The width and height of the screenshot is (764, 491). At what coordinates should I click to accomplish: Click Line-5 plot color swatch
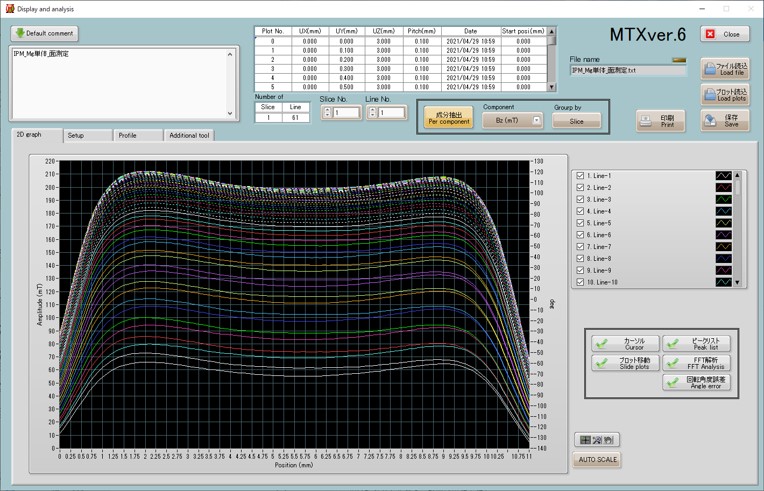(724, 223)
